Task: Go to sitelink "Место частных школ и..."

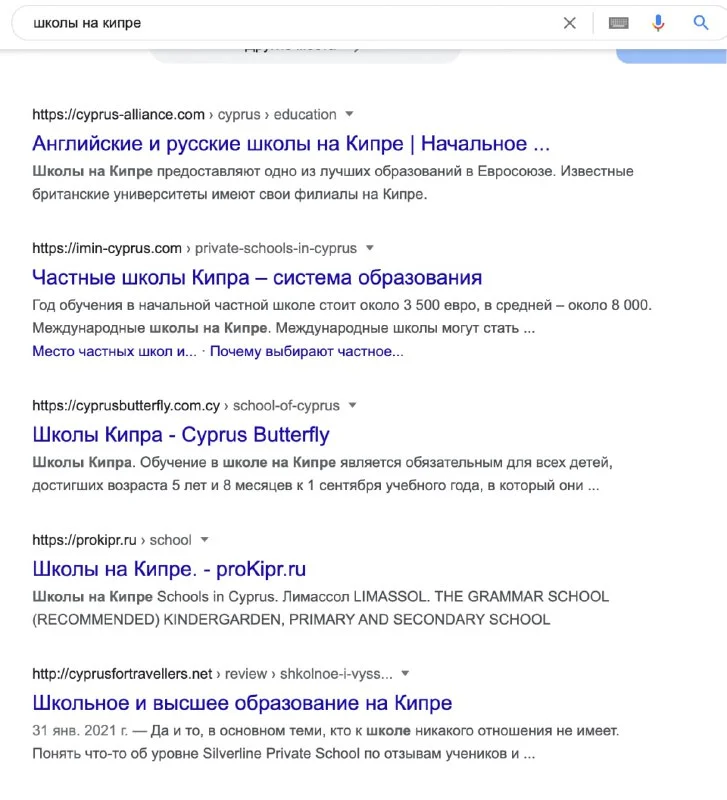Action: pyautogui.click(x=114, y=351)
